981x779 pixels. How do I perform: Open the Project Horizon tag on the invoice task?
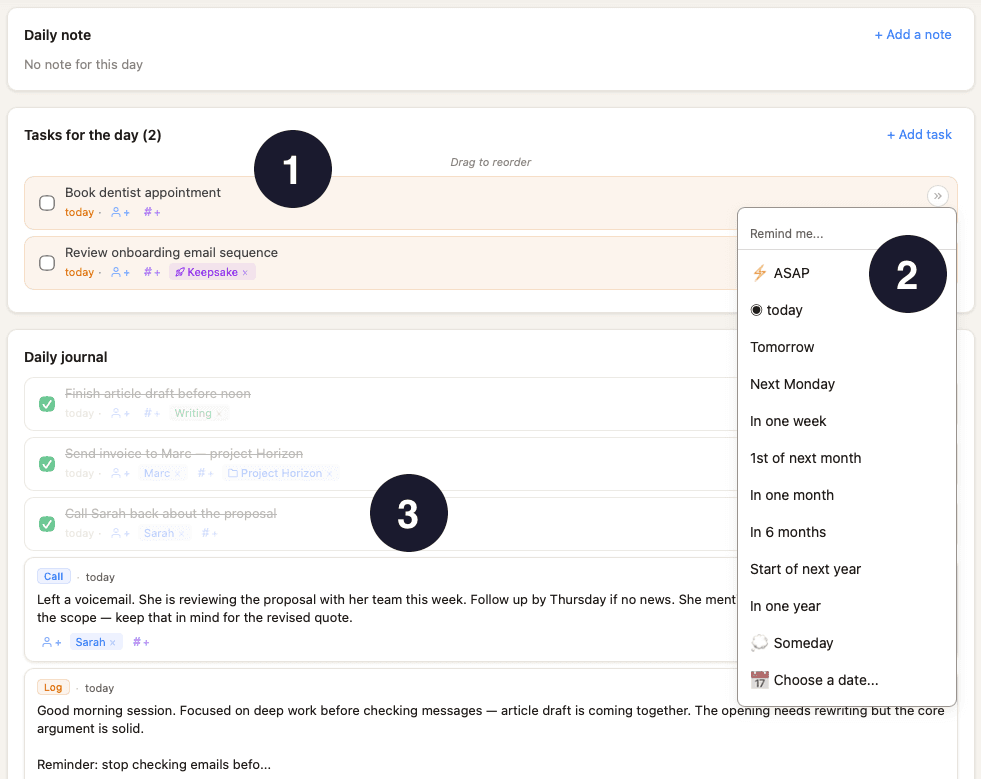278,473
